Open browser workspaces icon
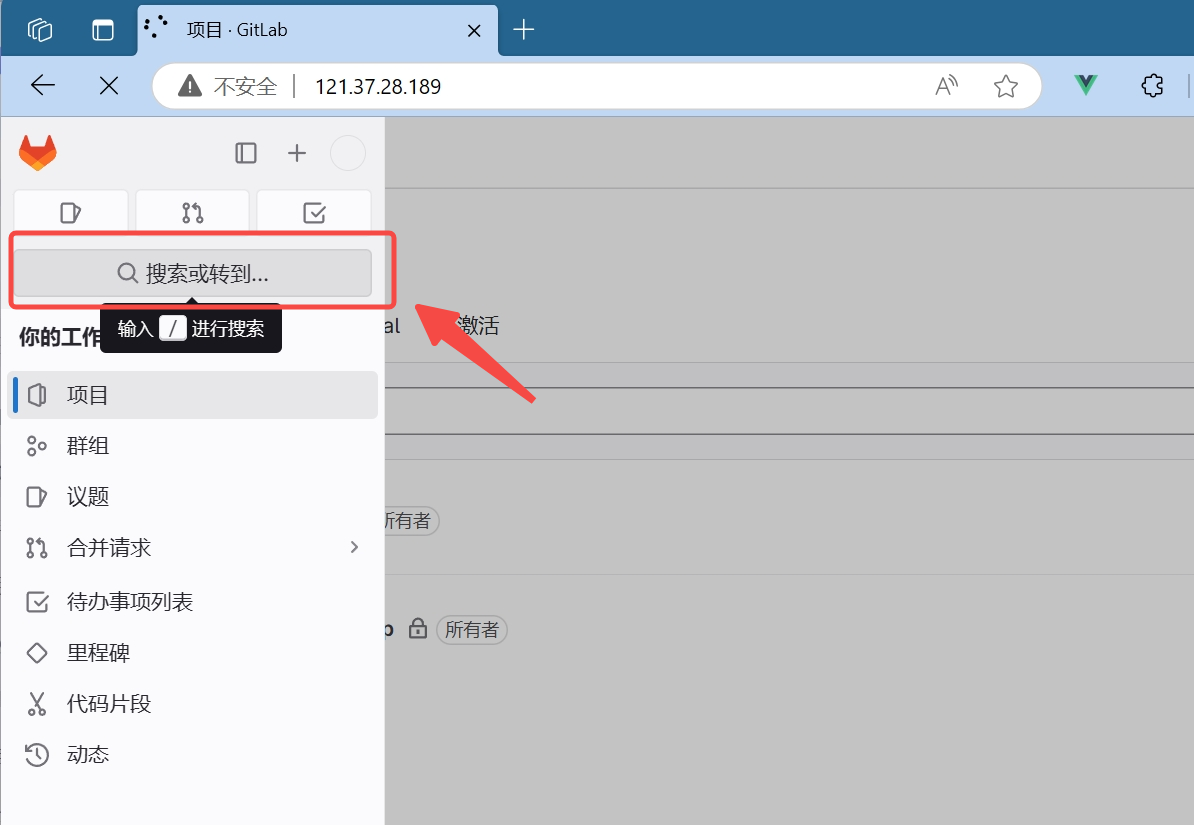The width and height of the screenshot is (1194, 825). point(40,30)
